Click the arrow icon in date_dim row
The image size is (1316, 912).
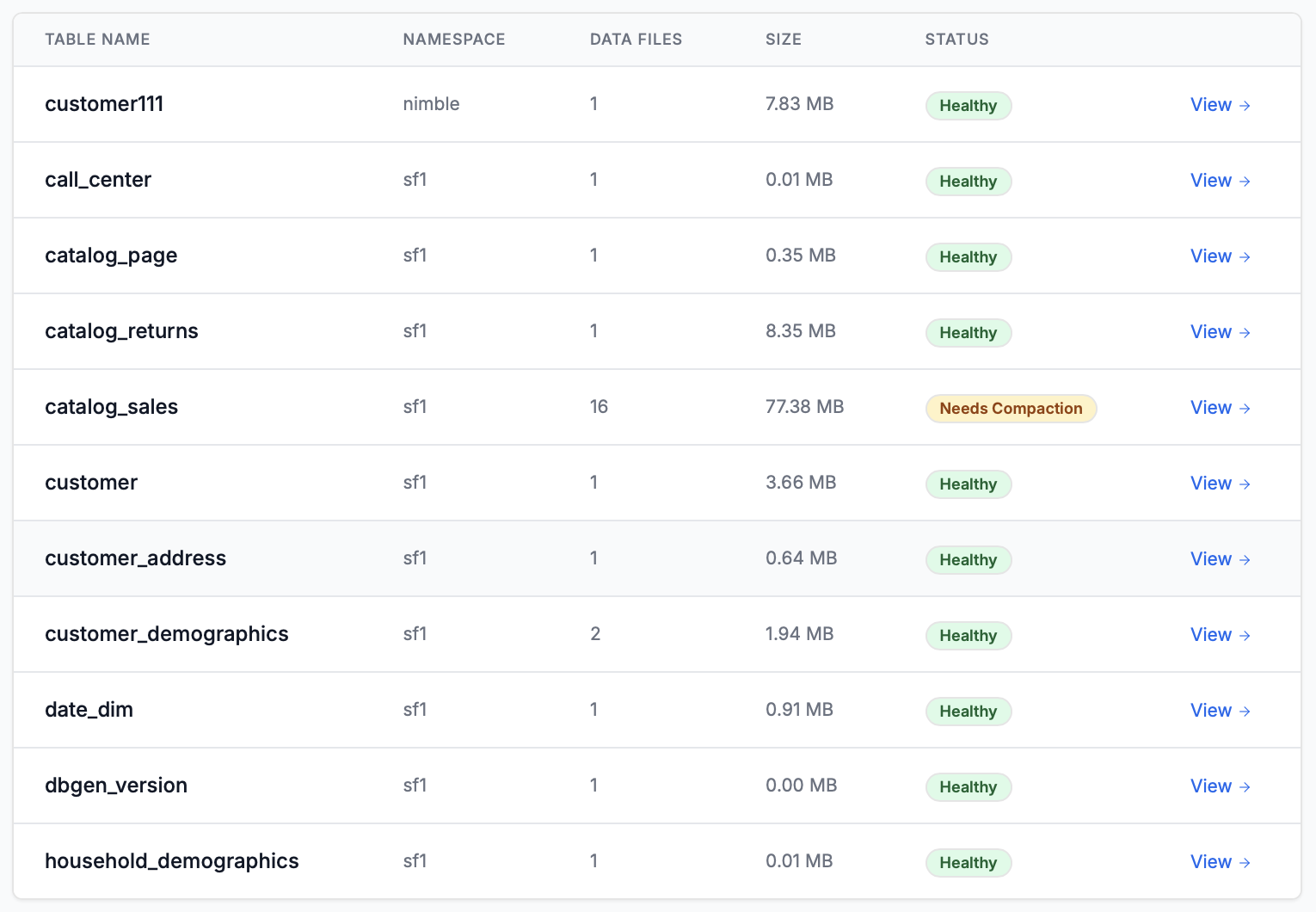pos(1245,712)
